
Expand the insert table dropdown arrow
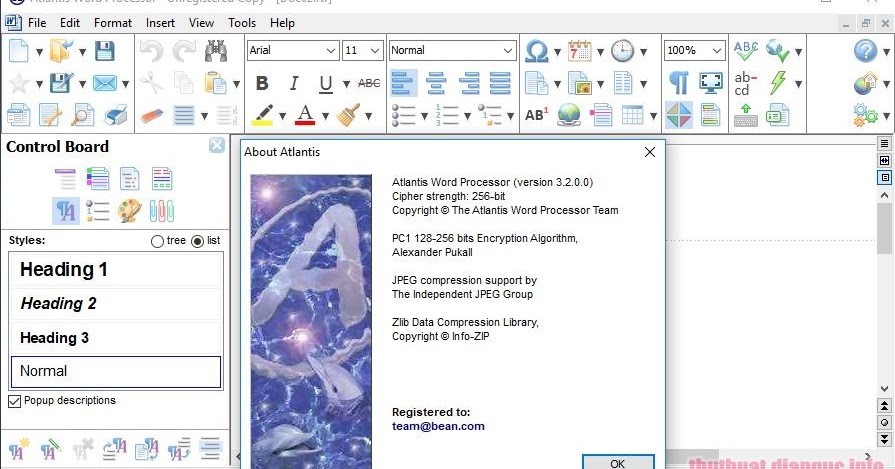(x=653, y=116)
